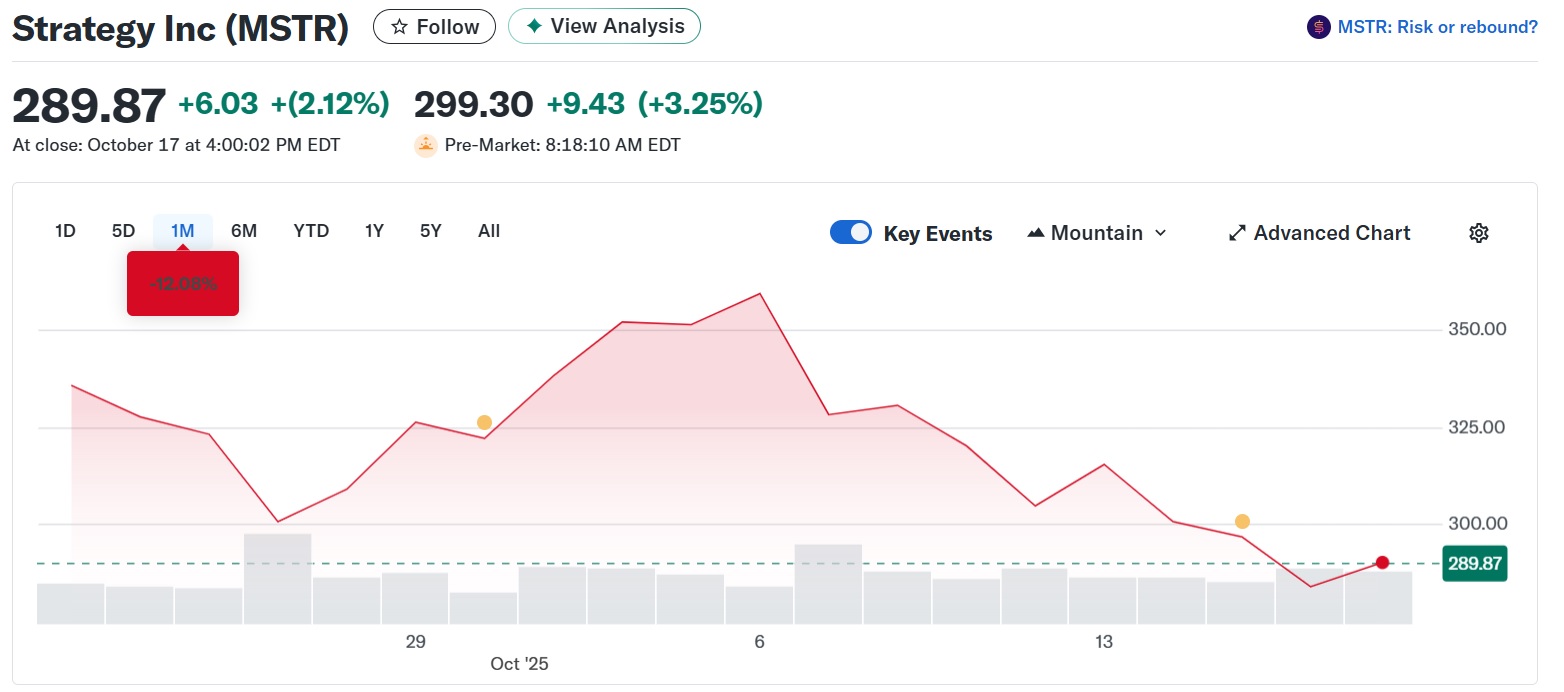Click the key event marker near 300.00
This screenshot has width=1564, height=692.
(1242, 521)
